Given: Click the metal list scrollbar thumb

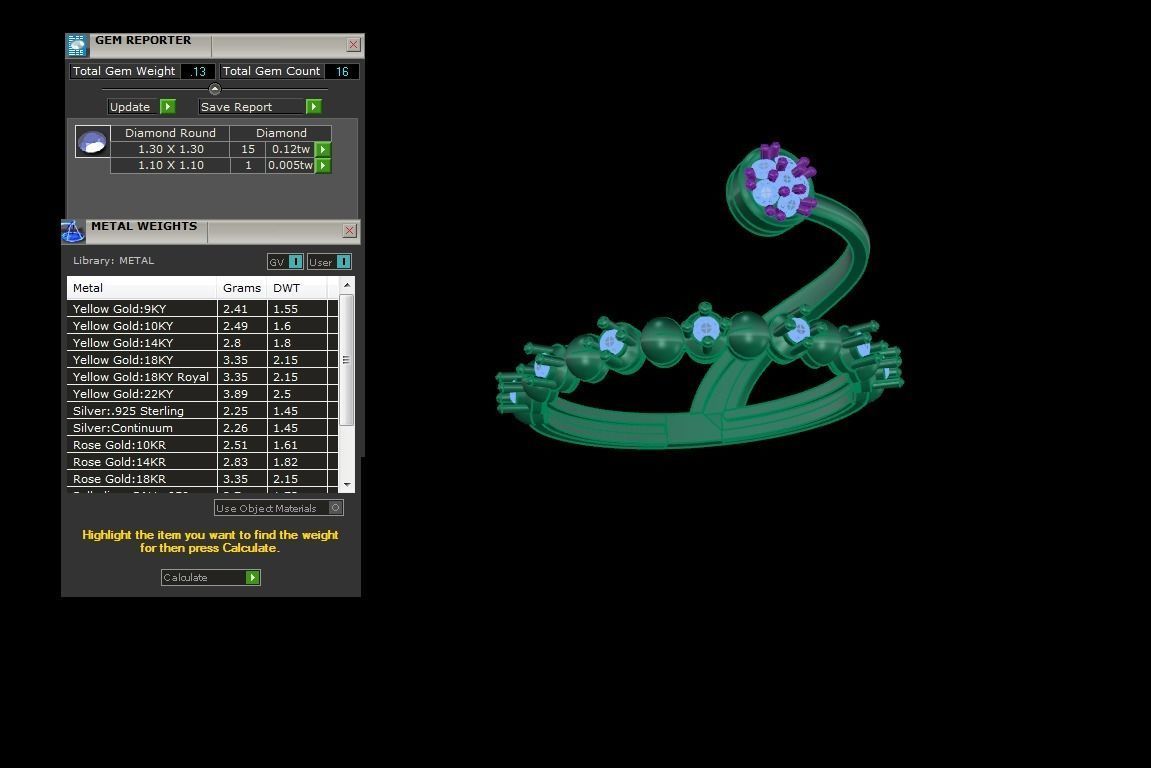Looking at the screenshot, I should pos(346,360).
